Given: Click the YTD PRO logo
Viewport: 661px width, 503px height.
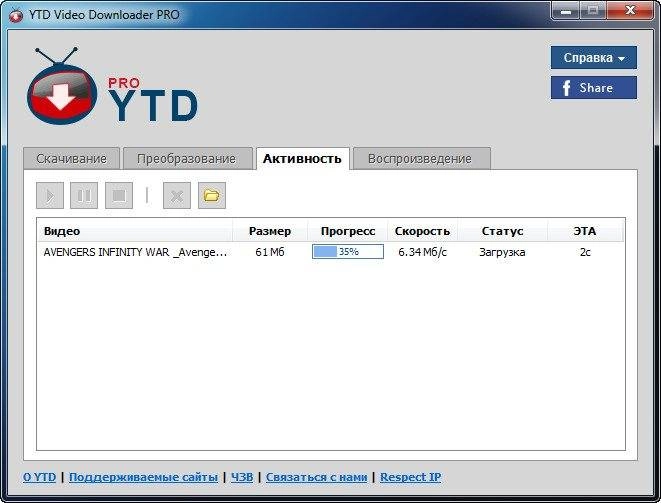Looking at the screenshot, I should pyautogui.click(x=112, y=87).
